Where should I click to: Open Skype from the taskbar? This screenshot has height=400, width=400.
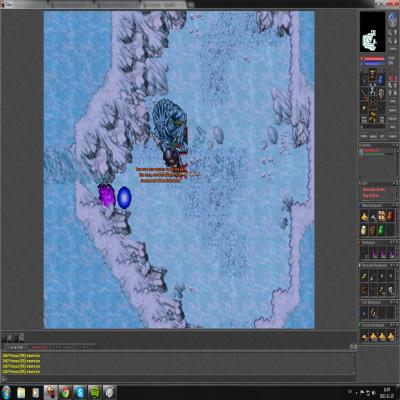point(80,393)
